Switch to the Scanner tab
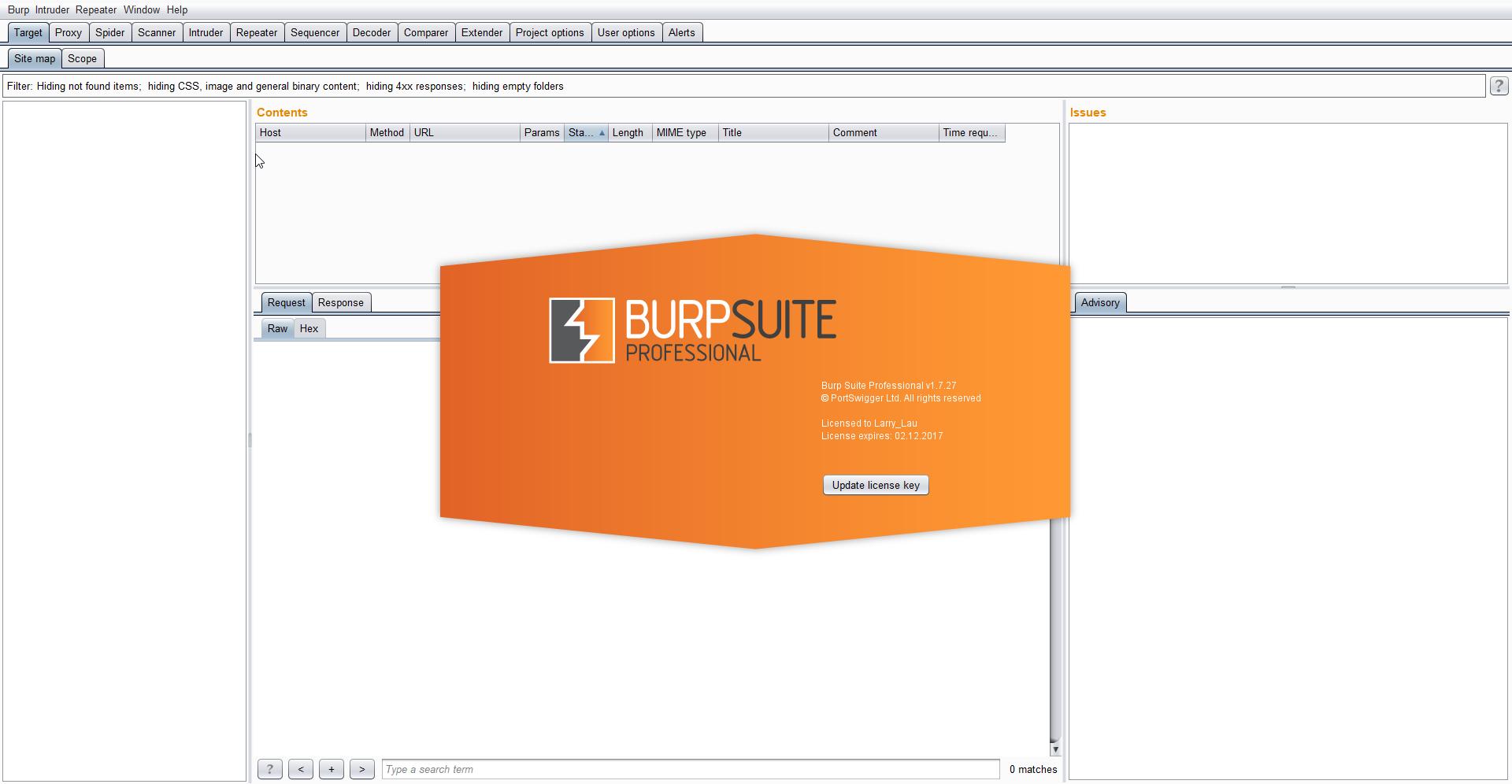Viewport: 1512px width, 784px height. click(157, 33)
